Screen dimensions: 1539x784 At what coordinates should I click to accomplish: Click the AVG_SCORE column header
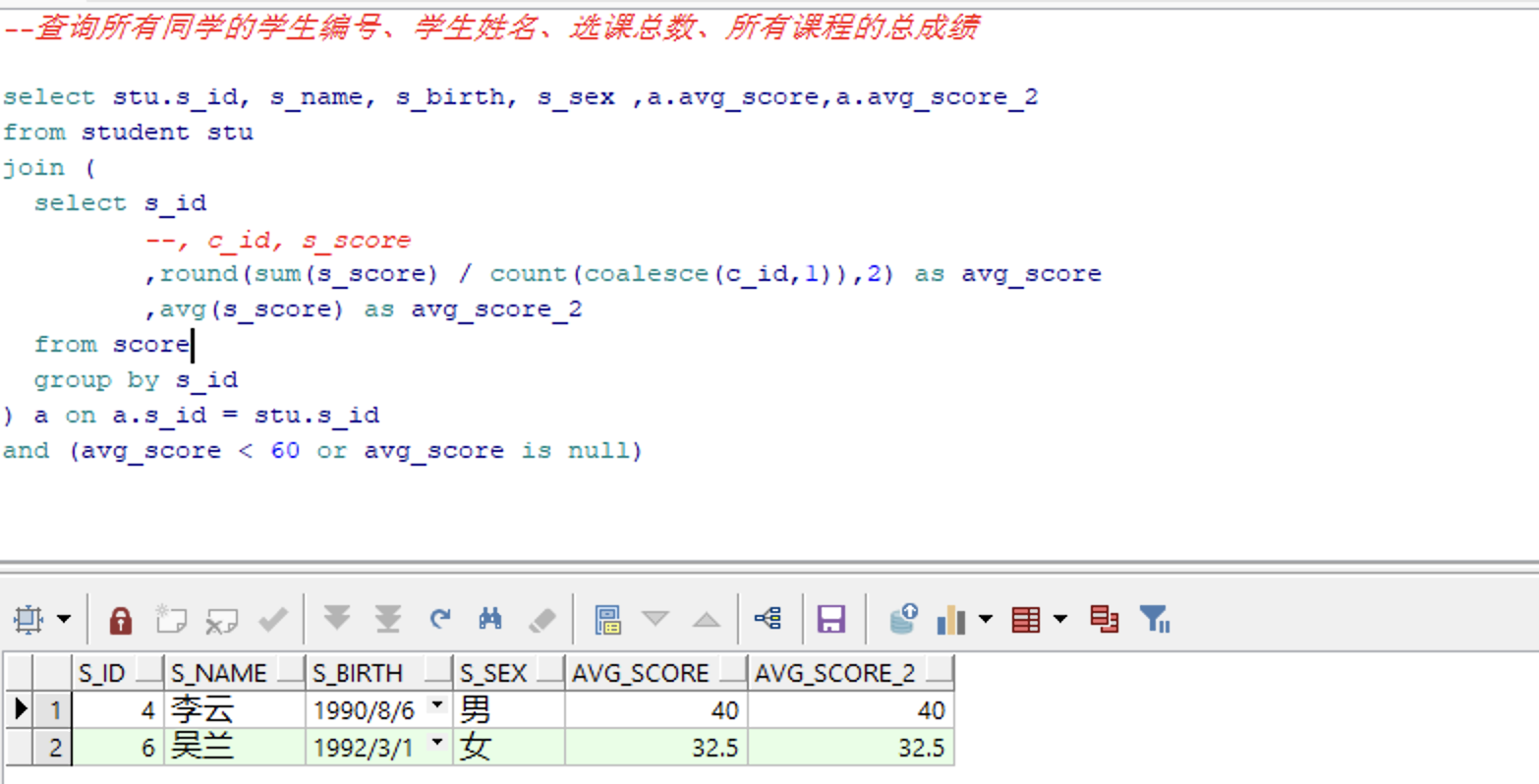pos(656,673)
